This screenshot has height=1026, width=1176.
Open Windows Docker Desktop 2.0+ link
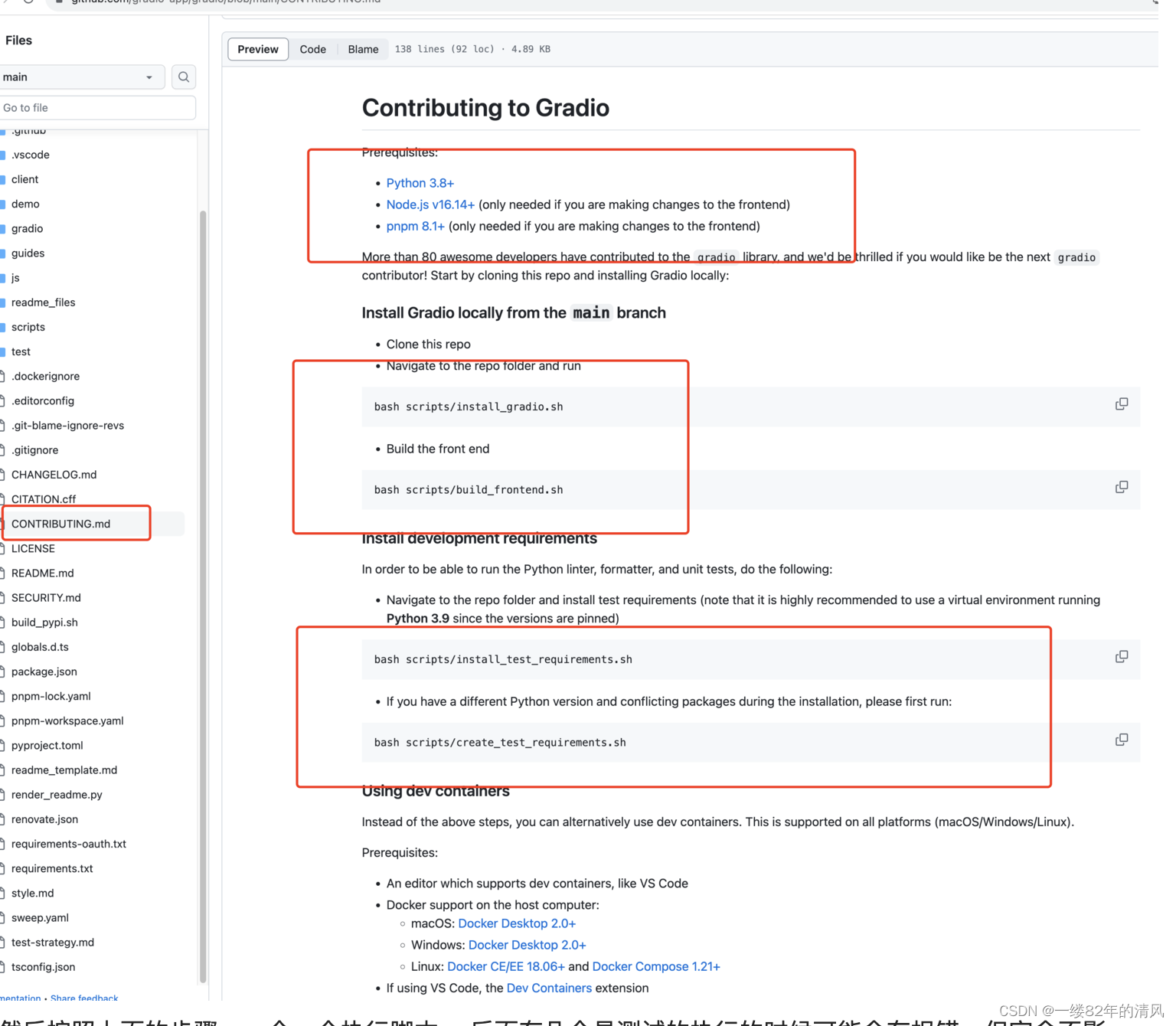[527, 945]
